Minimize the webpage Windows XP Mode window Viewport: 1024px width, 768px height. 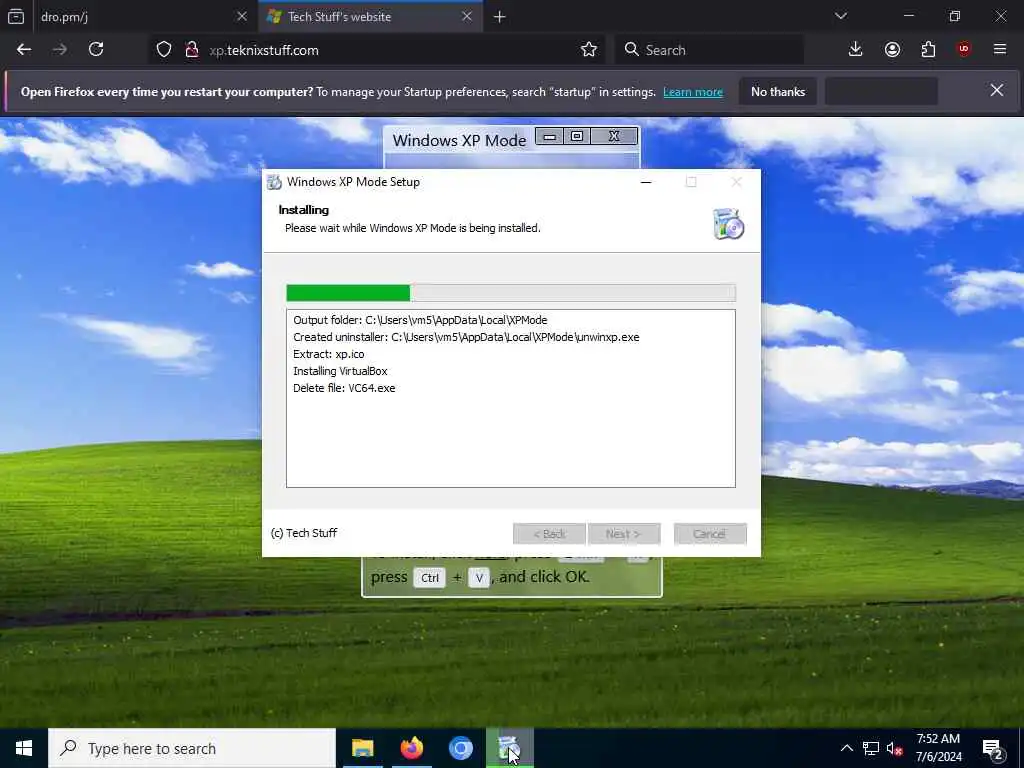pos(550,136)
